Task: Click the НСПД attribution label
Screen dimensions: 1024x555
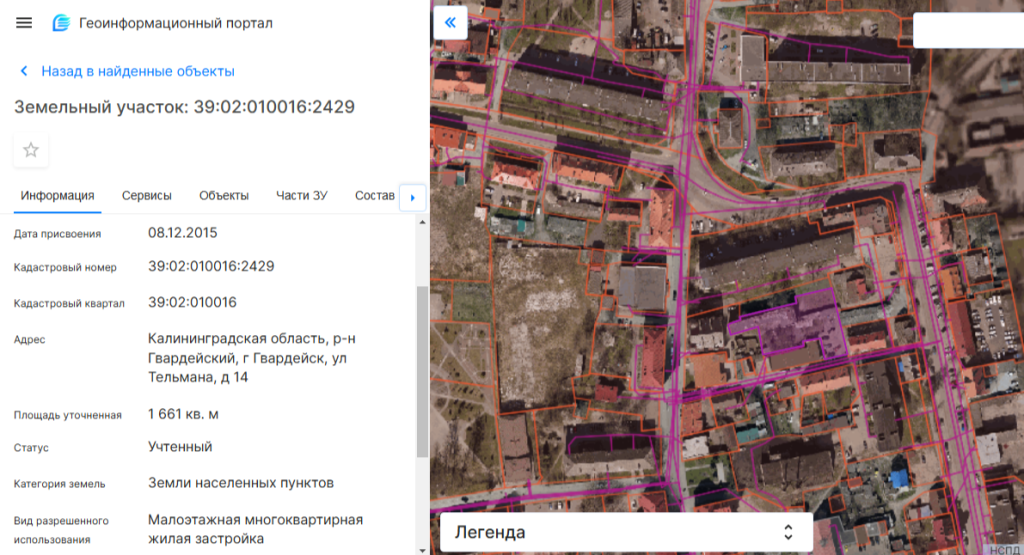Action: pyautogui.click(x=1005, y=549)
